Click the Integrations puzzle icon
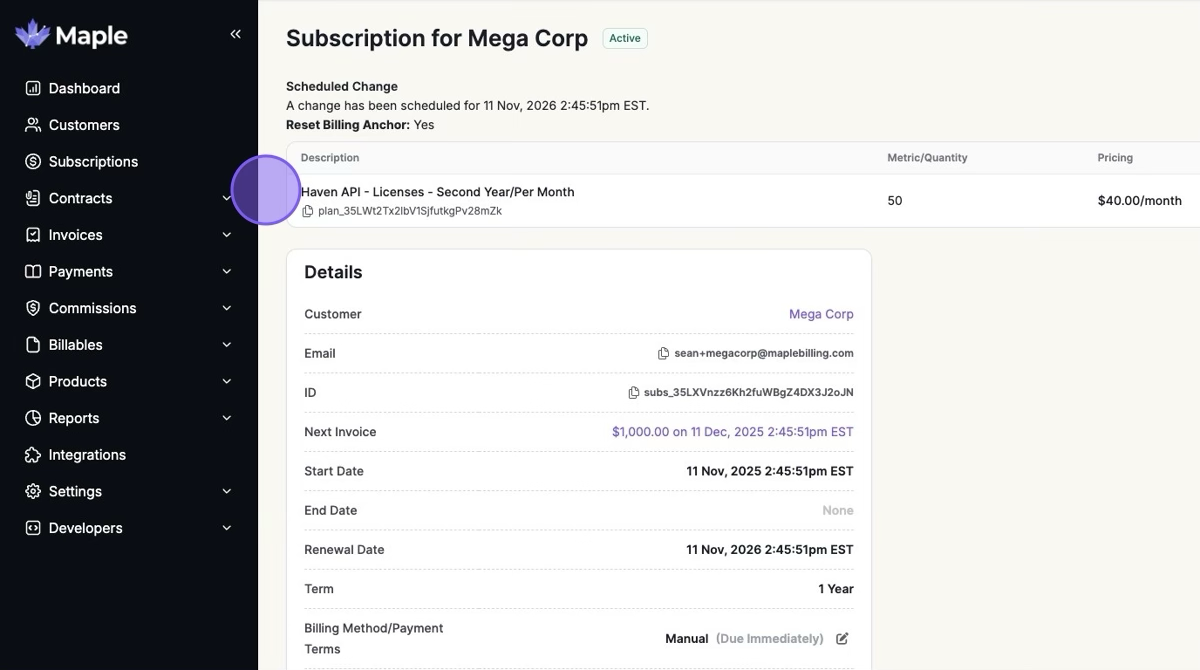Viewport: 1200px width, 670px height. pyautogui.click(x=33, y=455)
